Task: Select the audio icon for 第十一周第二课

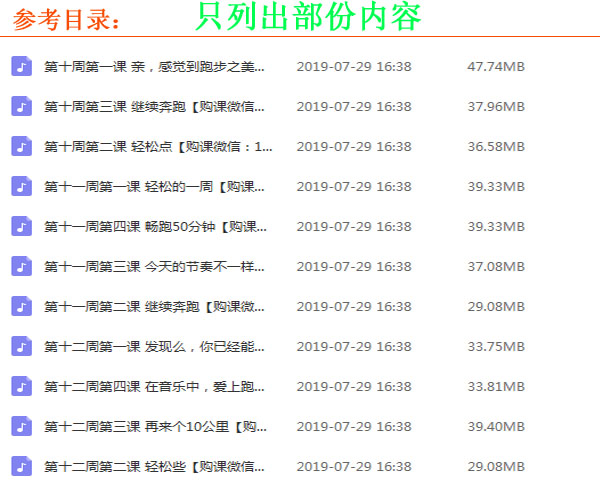Action: point(21,307)
